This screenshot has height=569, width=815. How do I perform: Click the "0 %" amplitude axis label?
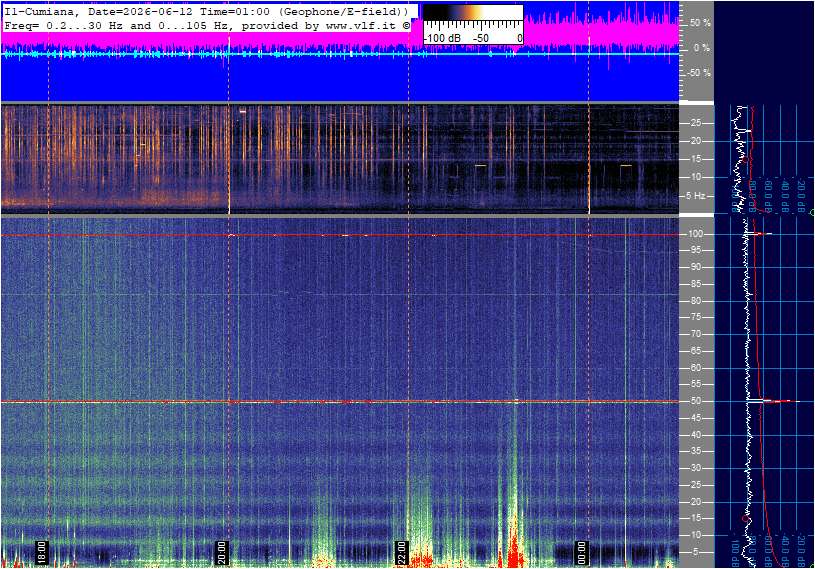coord(702,48)
